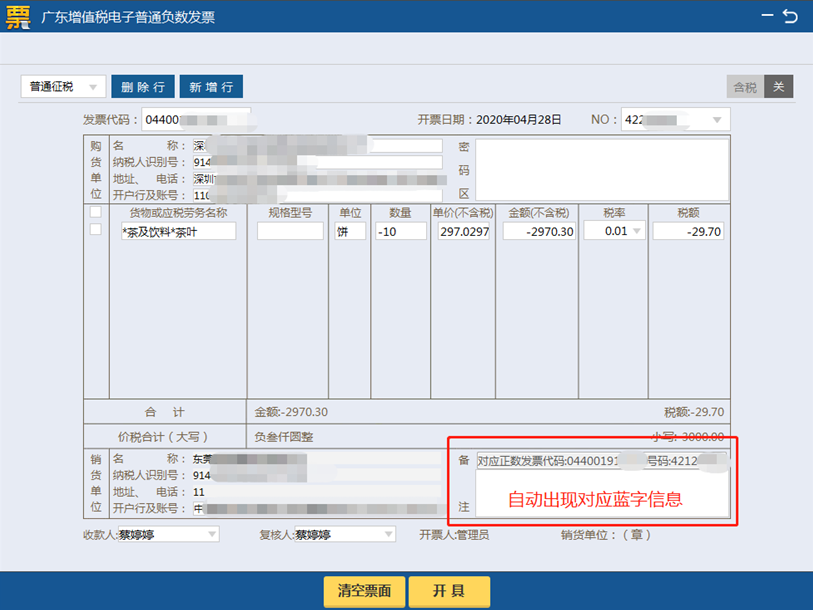Click the seller 开户行及账号 field

pyautogui.click(x=316, y=508)
